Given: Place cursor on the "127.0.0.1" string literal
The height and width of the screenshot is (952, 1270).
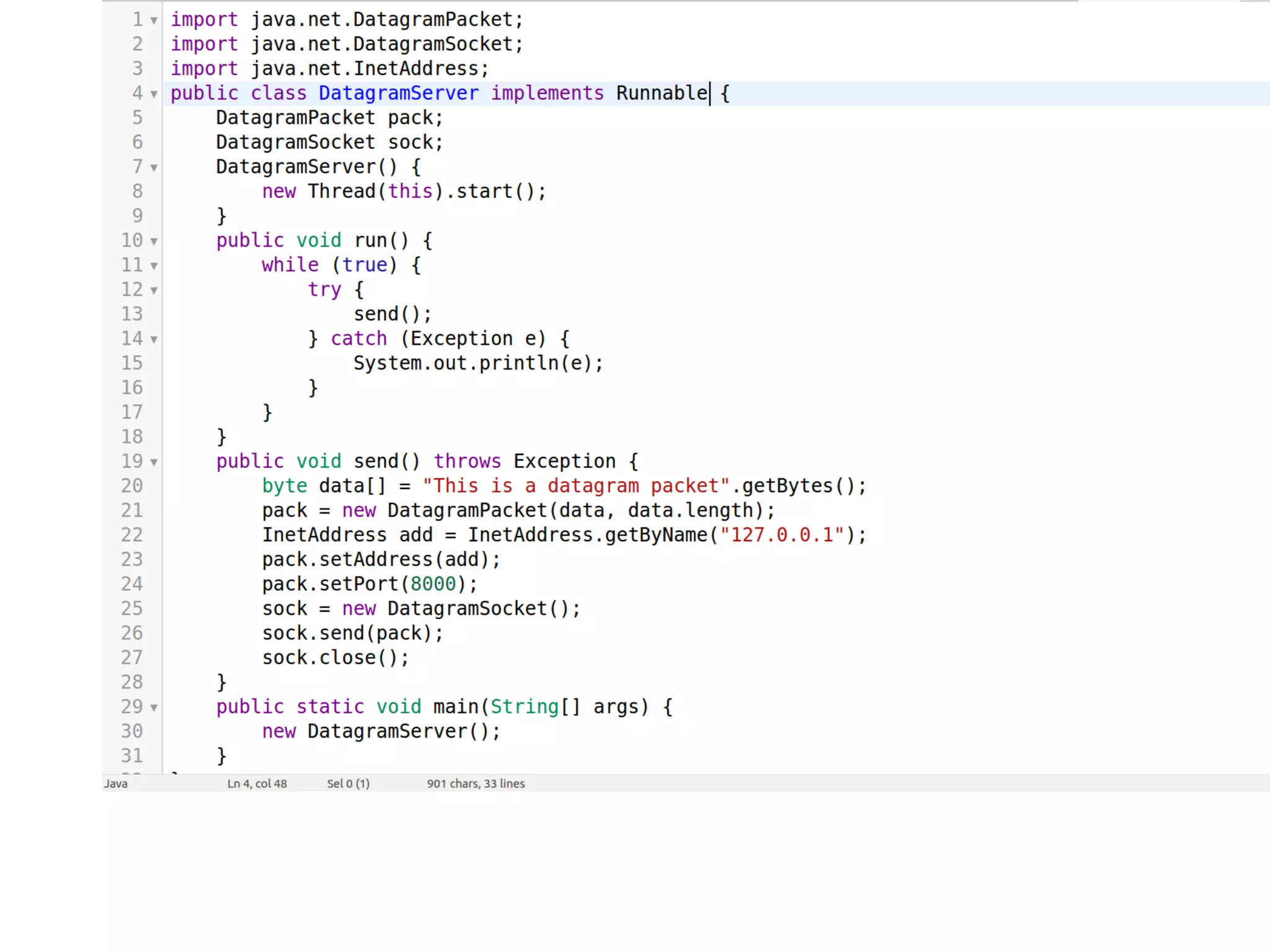Looking at the screenshot, I should 782,535.
